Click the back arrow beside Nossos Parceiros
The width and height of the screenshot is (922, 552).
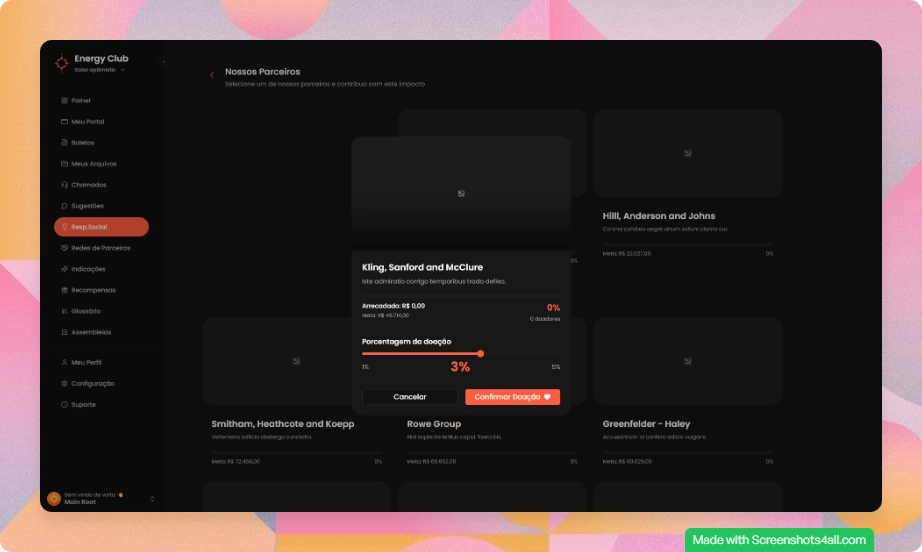[211, 75]
